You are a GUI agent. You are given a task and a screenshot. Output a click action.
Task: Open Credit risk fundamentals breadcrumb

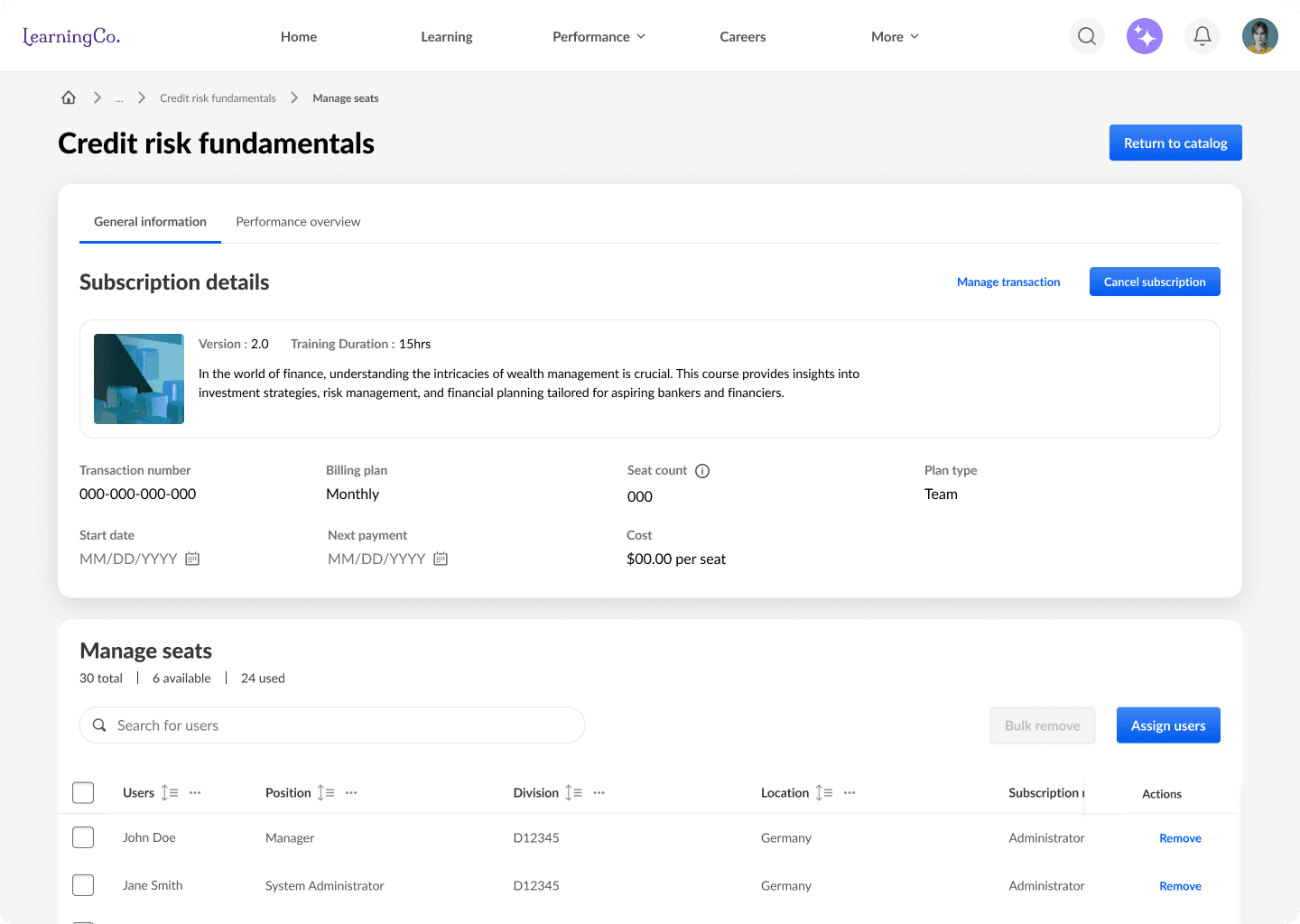tap(218, 98)
